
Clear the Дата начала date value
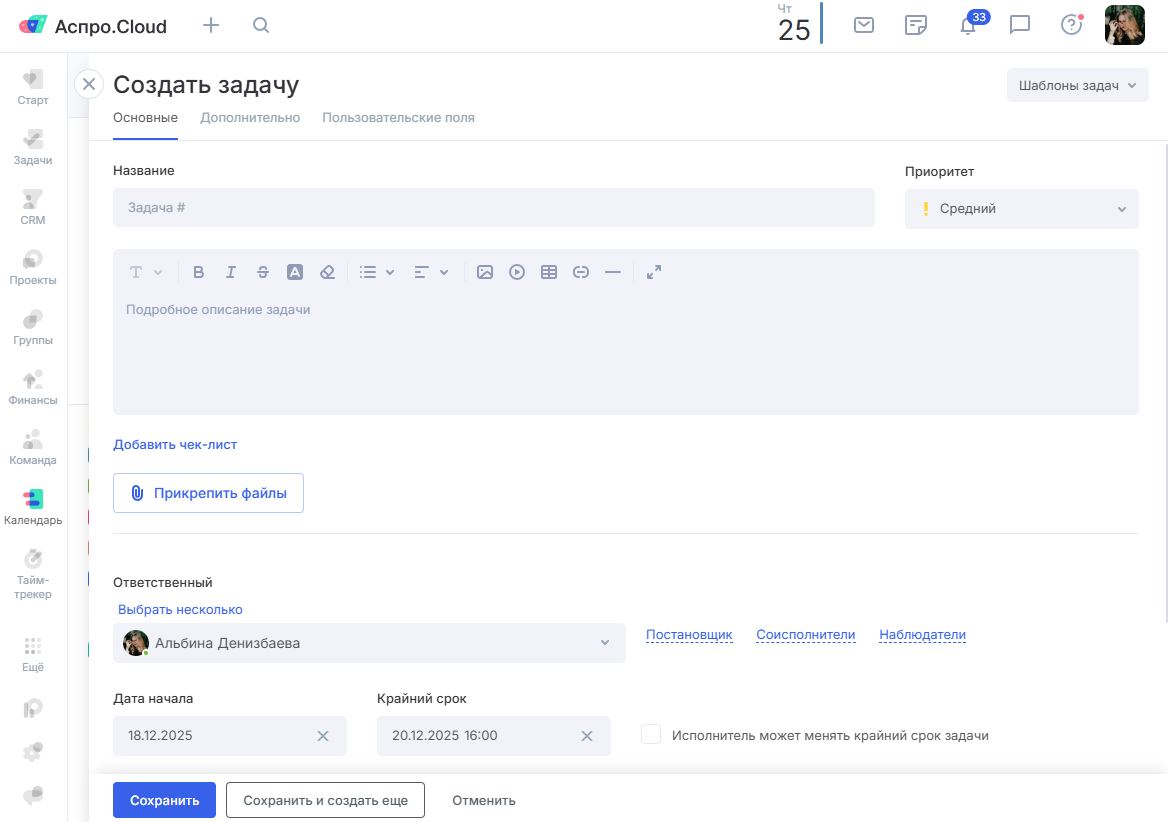[x=323, y=736]
